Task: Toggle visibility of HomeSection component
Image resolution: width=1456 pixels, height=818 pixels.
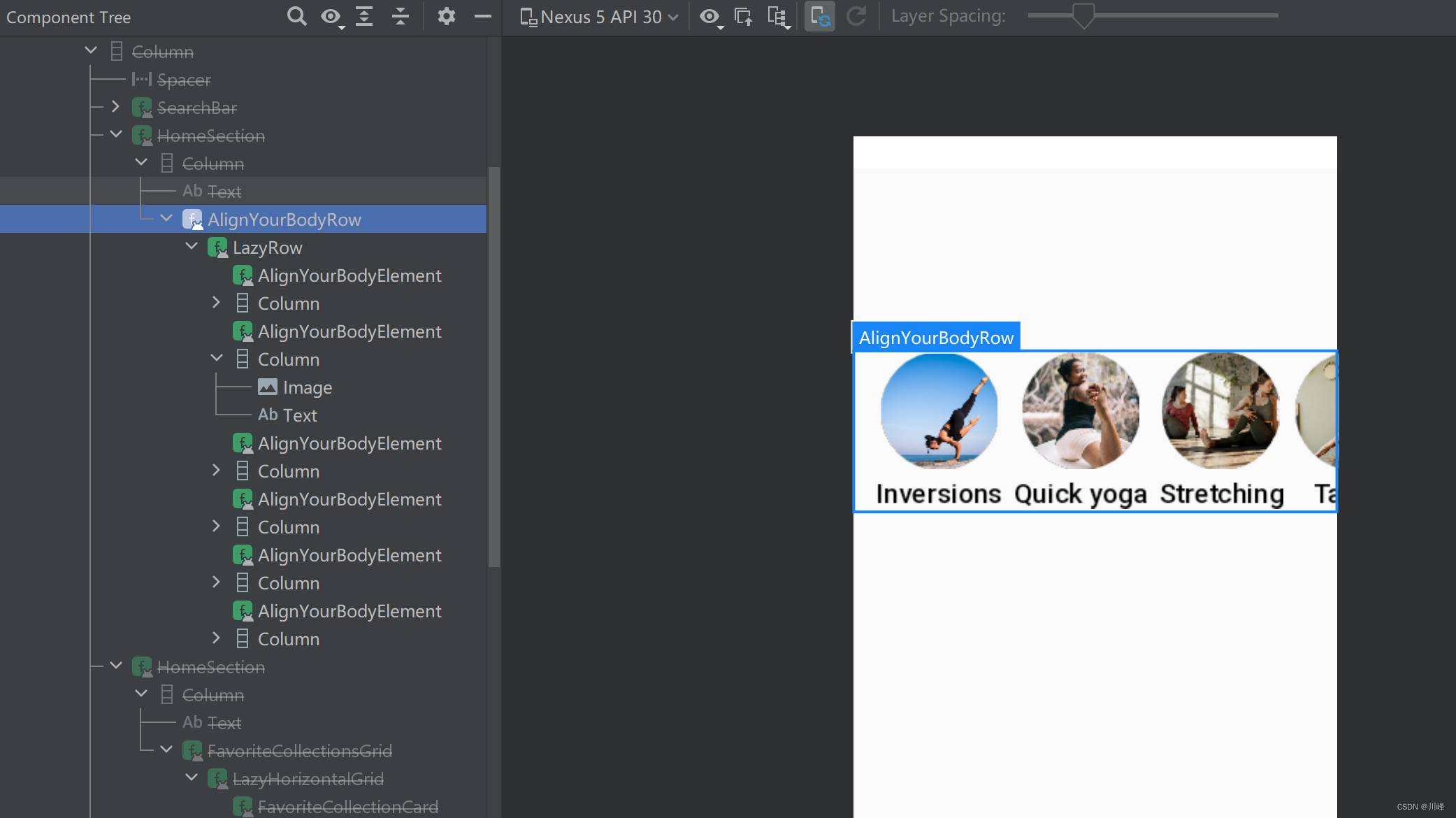Action: [x=212, y=136]
